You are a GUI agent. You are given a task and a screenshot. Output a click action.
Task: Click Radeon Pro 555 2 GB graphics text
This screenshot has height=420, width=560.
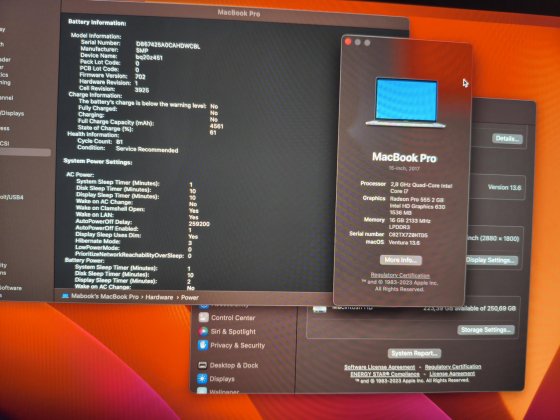coord(416,199)
